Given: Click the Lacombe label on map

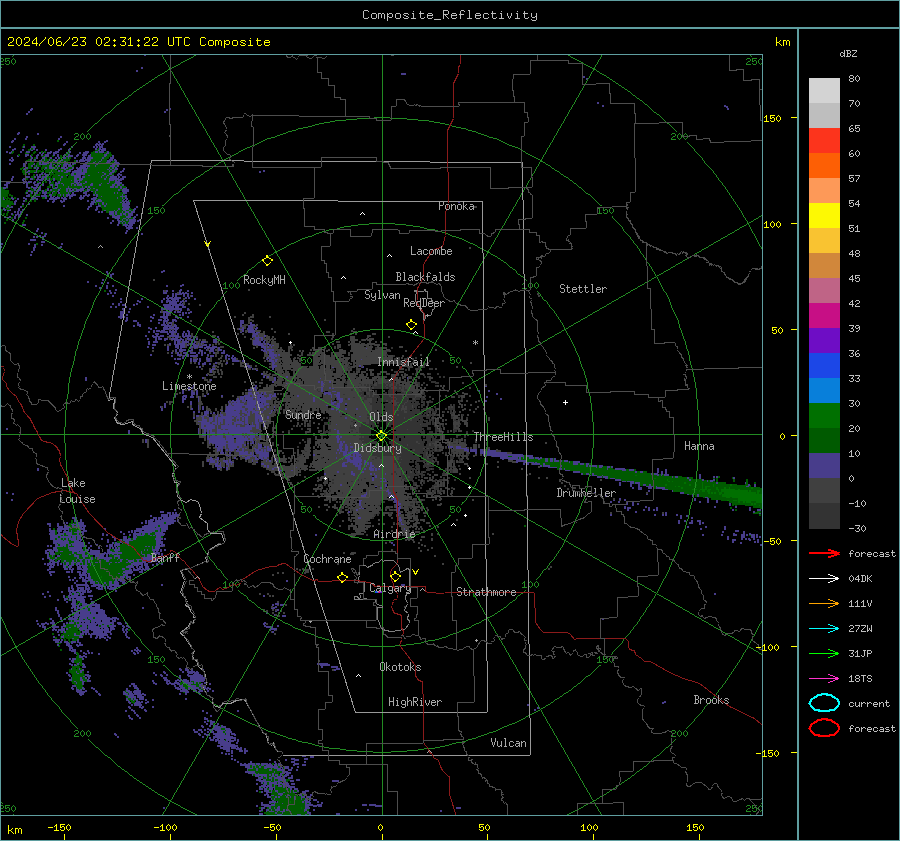Looking at the screenshot, I should coord(431,251).
